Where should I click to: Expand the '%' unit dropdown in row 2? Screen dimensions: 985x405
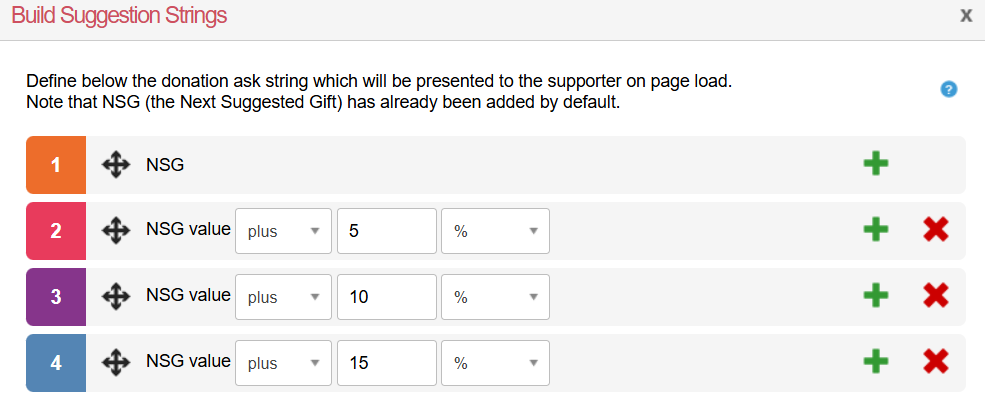coord(495,231)
